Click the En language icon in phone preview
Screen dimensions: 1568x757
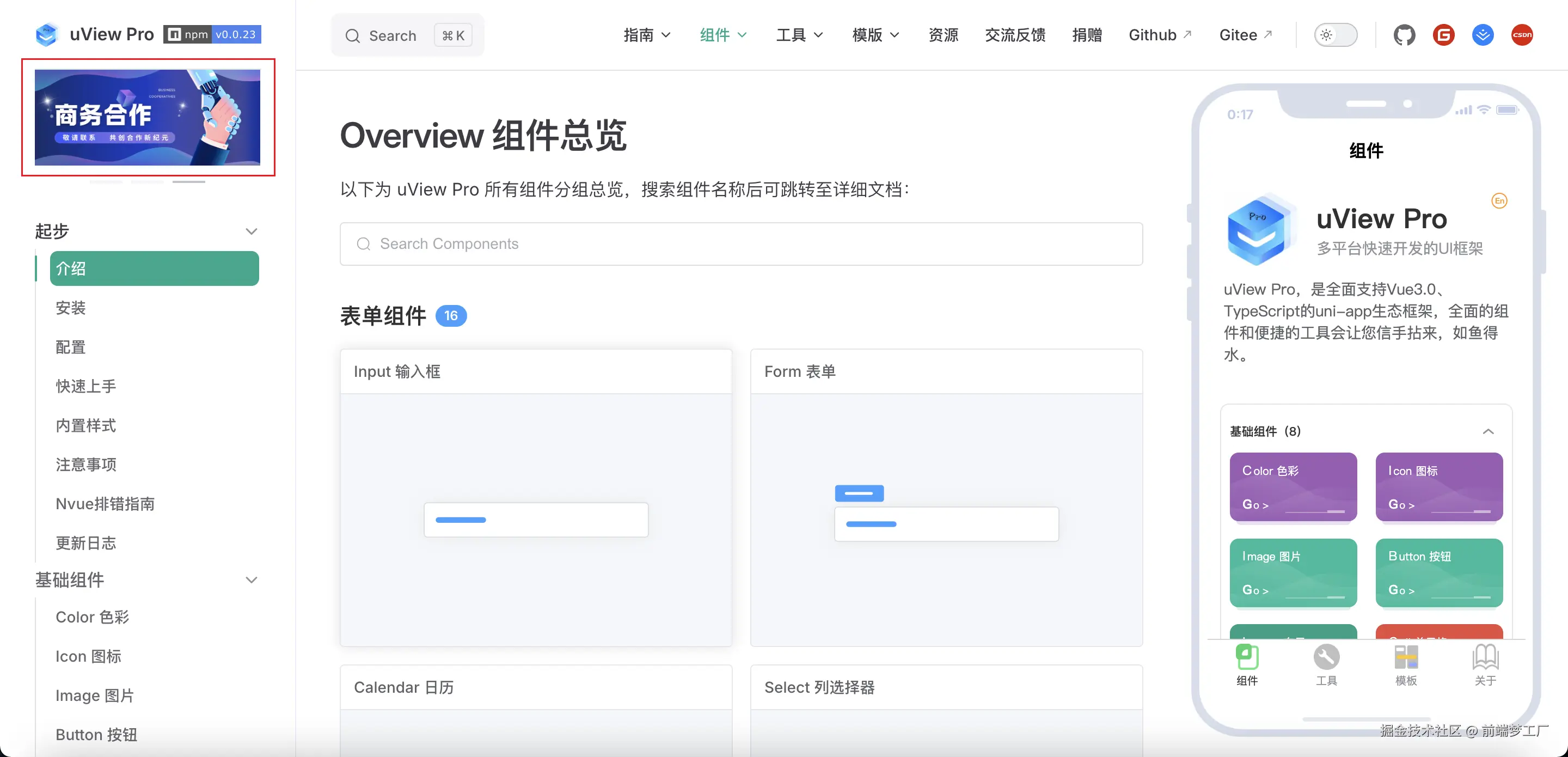(x=1499, y=201)
